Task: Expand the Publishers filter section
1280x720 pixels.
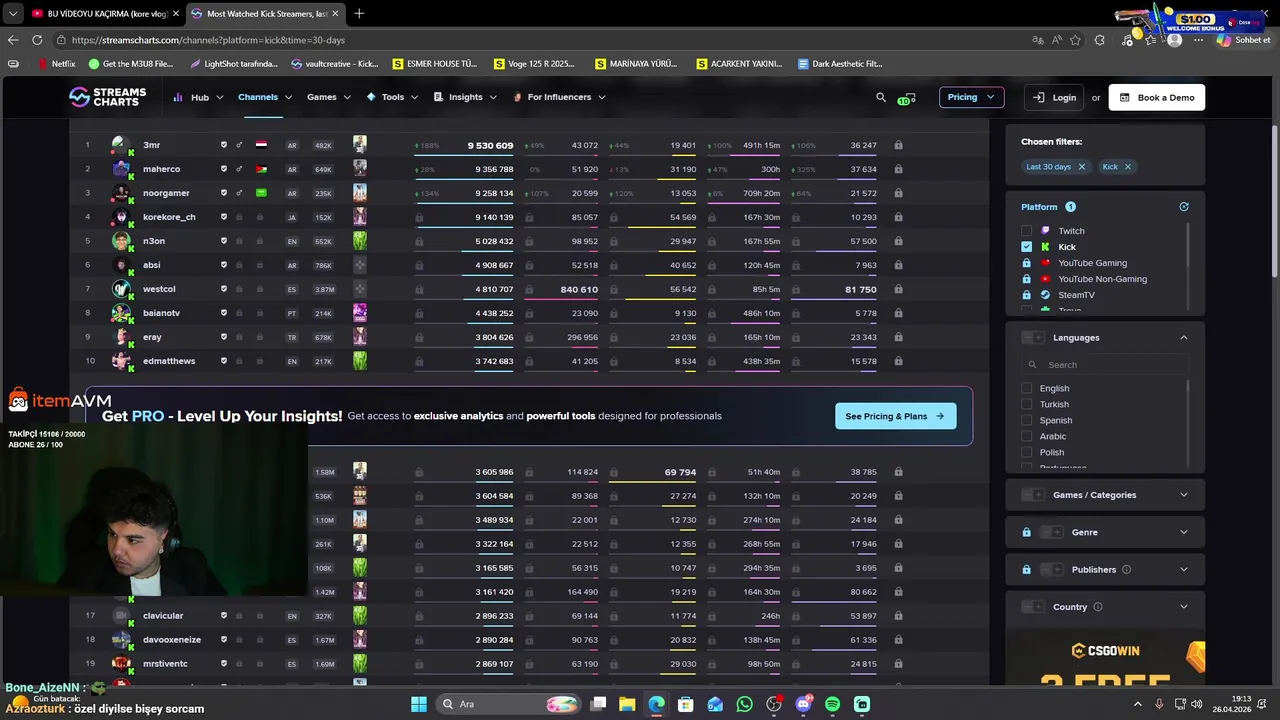Action: pos(1184,570)
